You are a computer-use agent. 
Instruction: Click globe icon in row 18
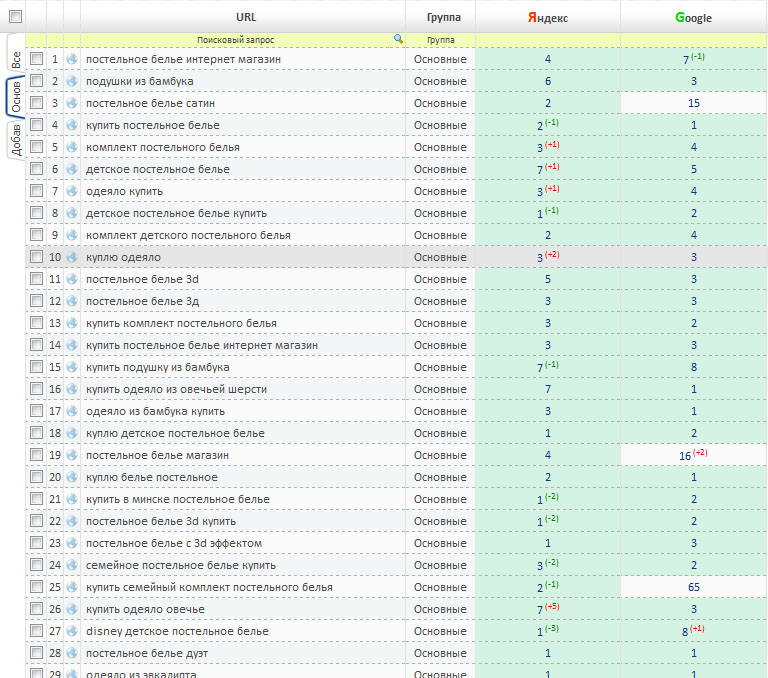72,434
